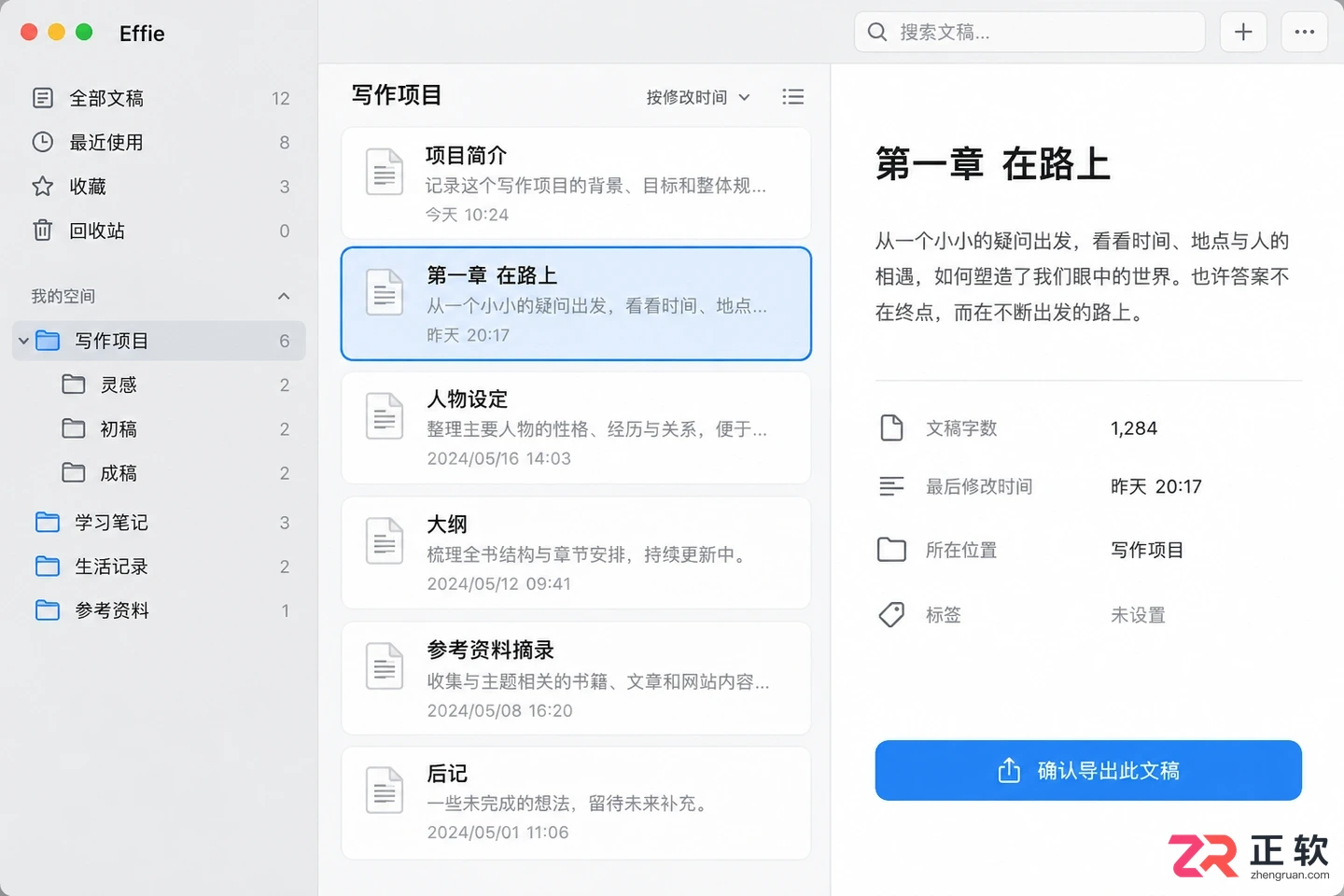Click the word count value 1,284
Image resolution: width=1344 pixels, height=896 pixels.
[1134, 428]
